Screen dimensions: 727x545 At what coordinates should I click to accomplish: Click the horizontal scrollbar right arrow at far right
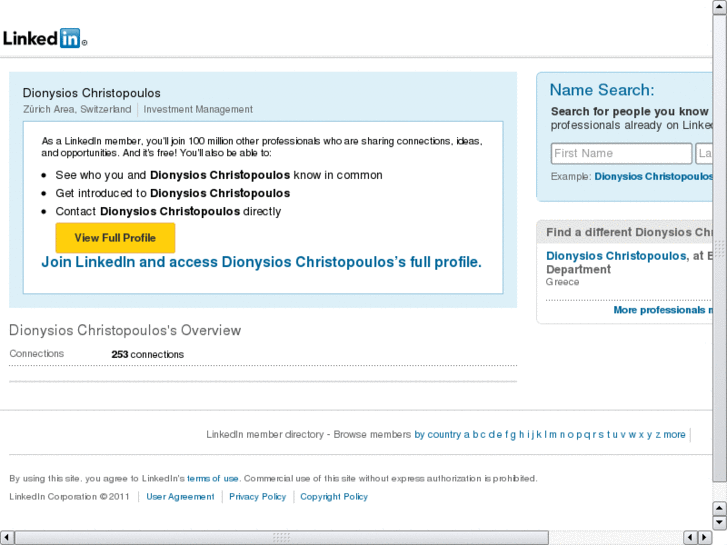click(705, 537)
